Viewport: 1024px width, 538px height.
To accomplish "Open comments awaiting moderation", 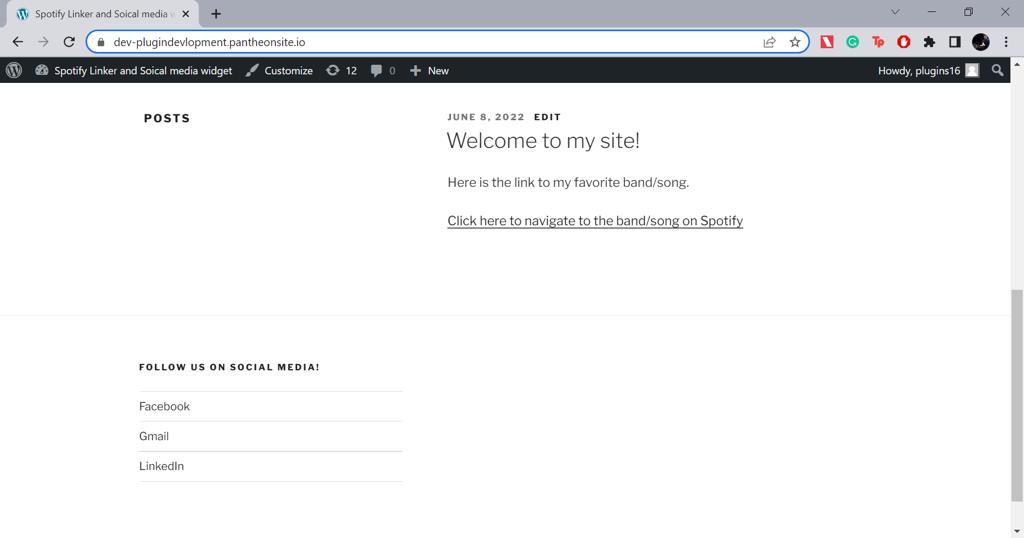I will tap(383, 71).
